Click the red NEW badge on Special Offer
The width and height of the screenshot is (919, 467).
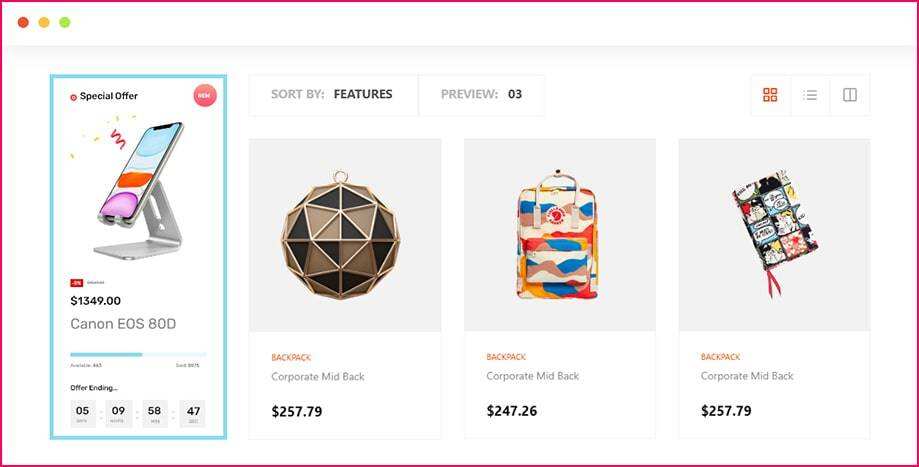tap(204, 96)
